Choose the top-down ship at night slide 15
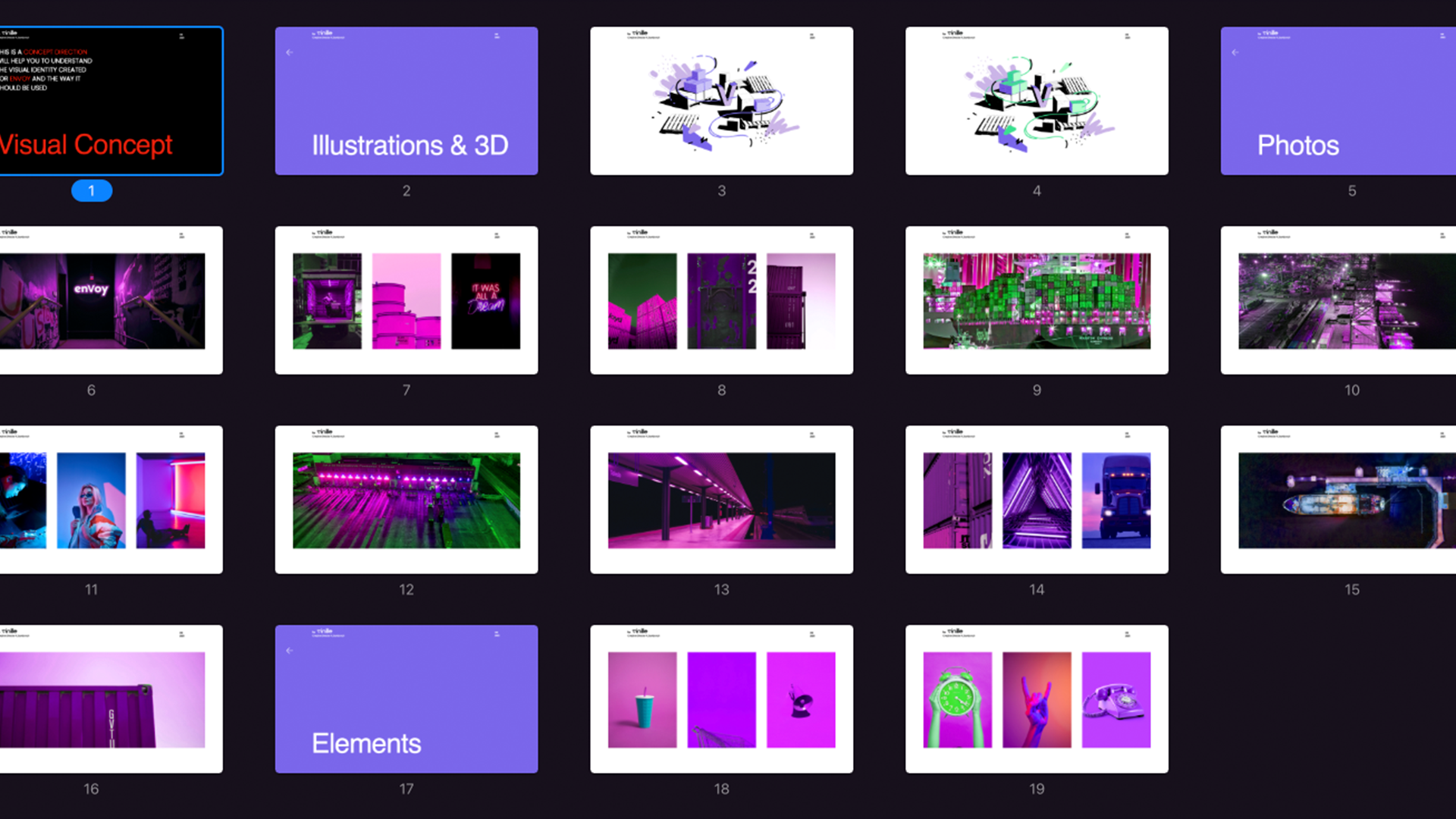 point(1338,500)
